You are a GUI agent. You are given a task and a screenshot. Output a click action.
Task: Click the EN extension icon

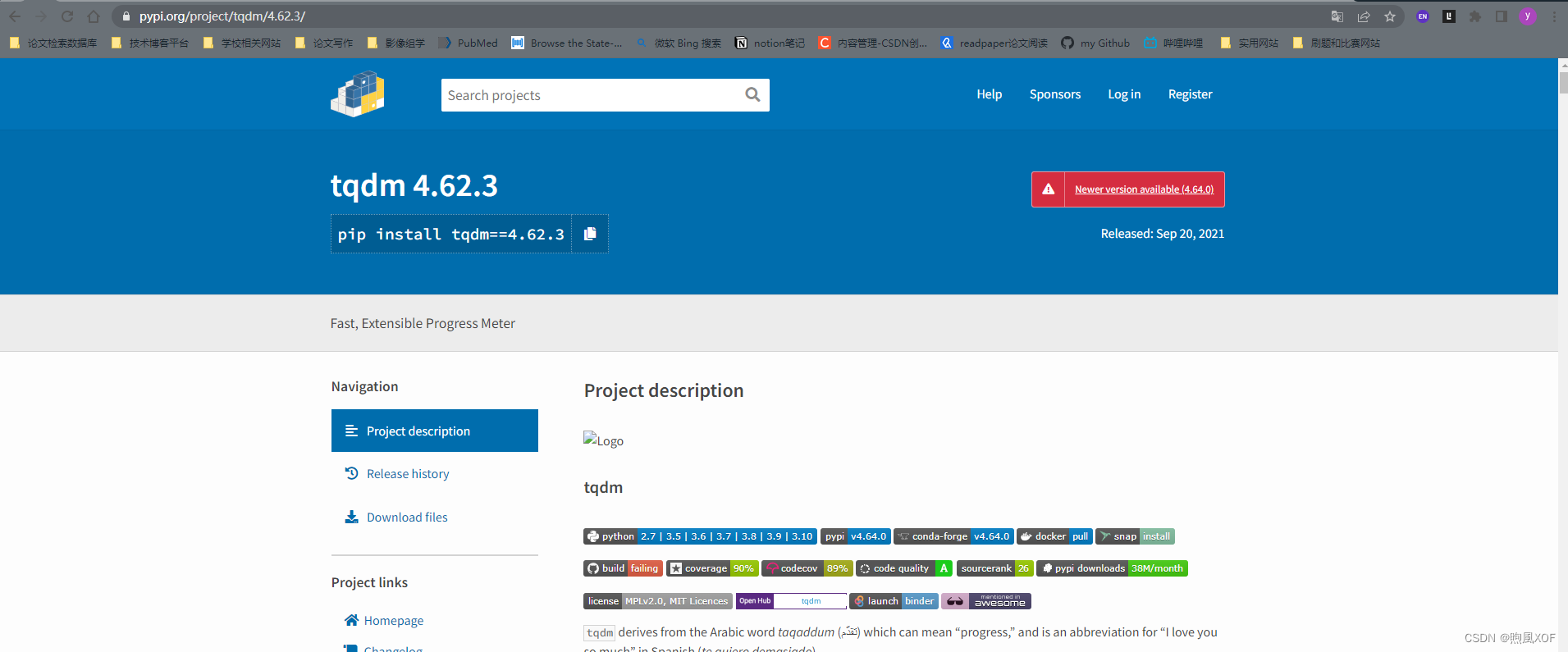click(x=1423, y=16)
